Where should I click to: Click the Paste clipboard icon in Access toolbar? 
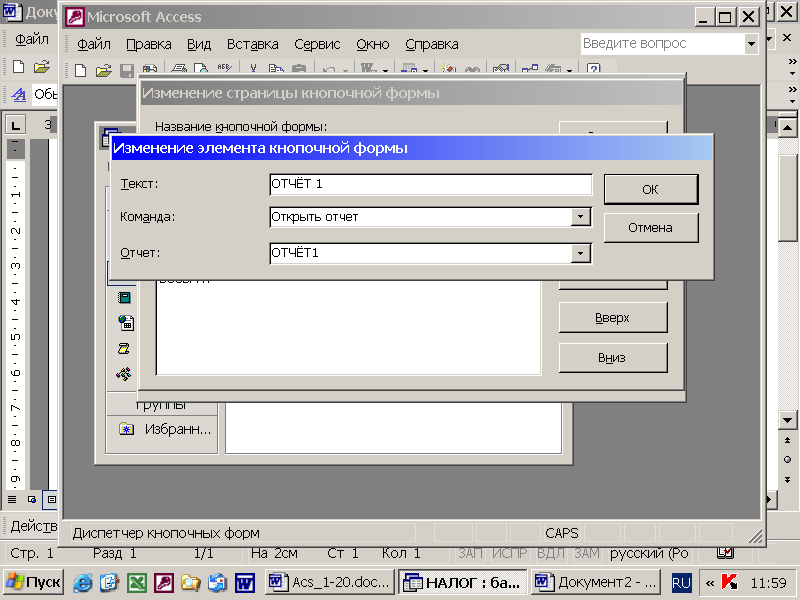(x=299, y=69)
